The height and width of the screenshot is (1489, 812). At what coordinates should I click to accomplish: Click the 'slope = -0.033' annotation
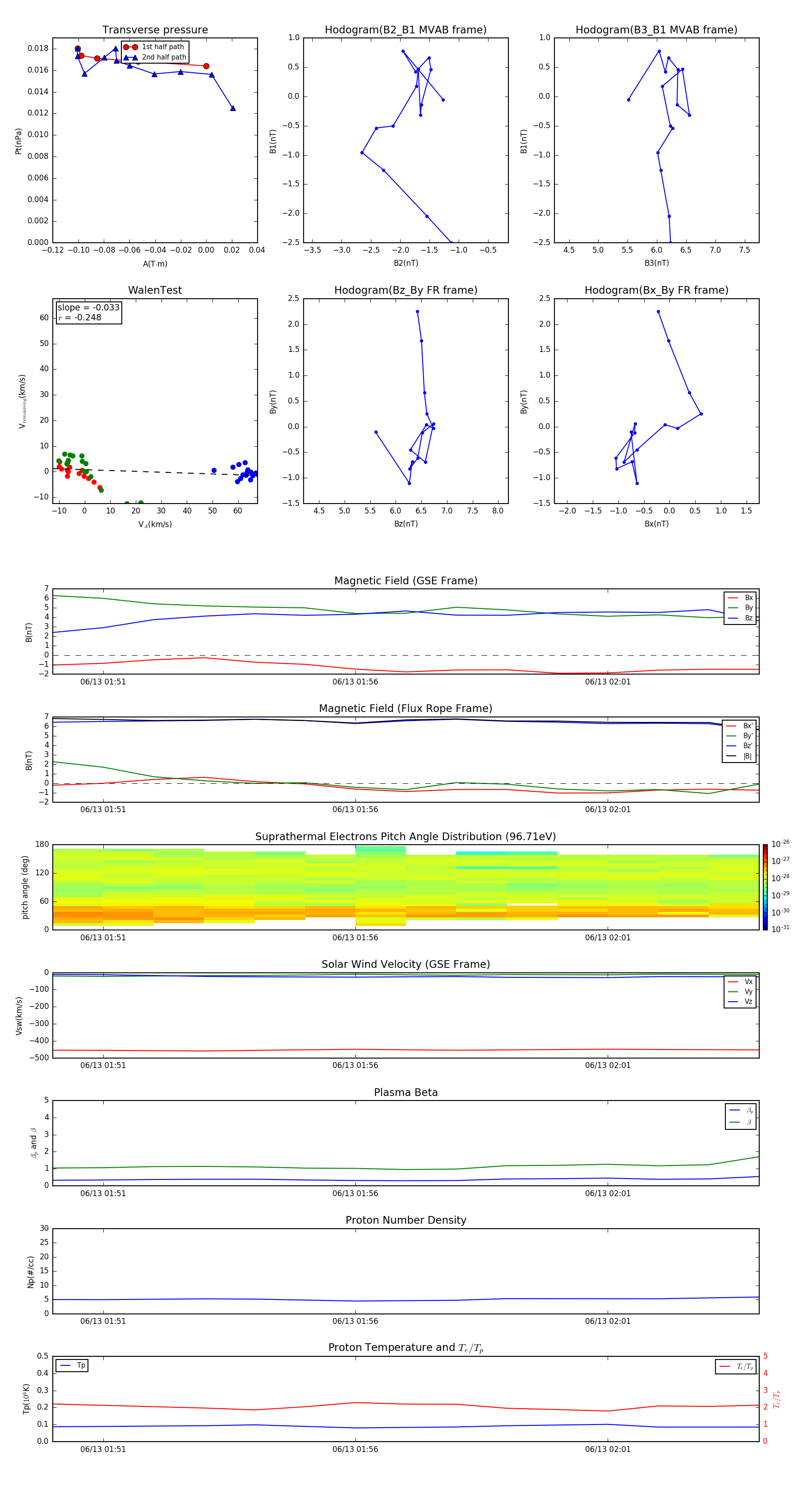[88, 308]
